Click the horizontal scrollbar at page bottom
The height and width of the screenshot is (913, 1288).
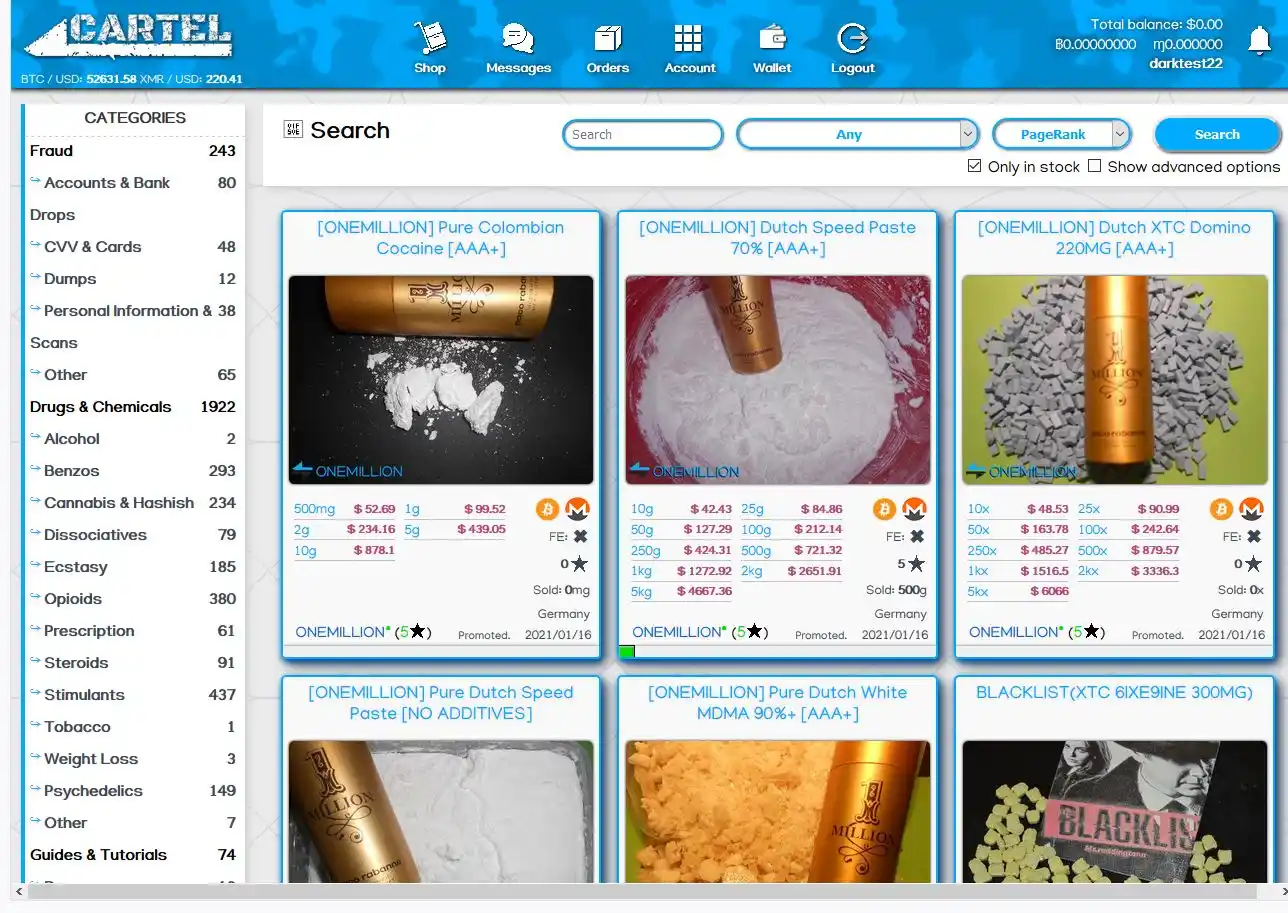pyautogui.click(x=640, y=891)
